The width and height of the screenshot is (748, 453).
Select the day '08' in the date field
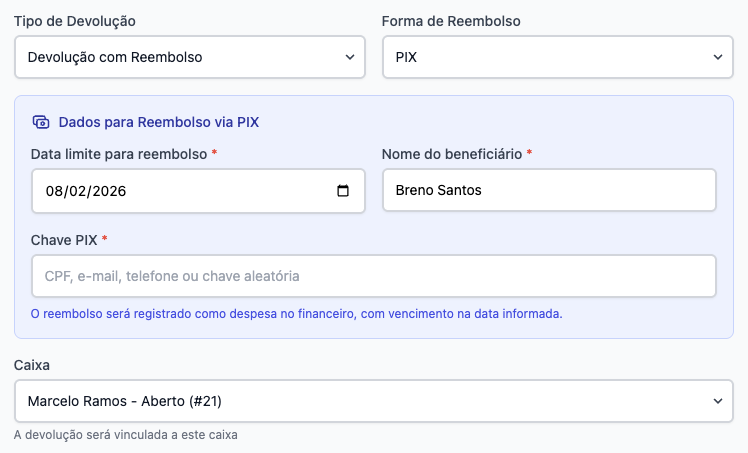coord(54,191)
